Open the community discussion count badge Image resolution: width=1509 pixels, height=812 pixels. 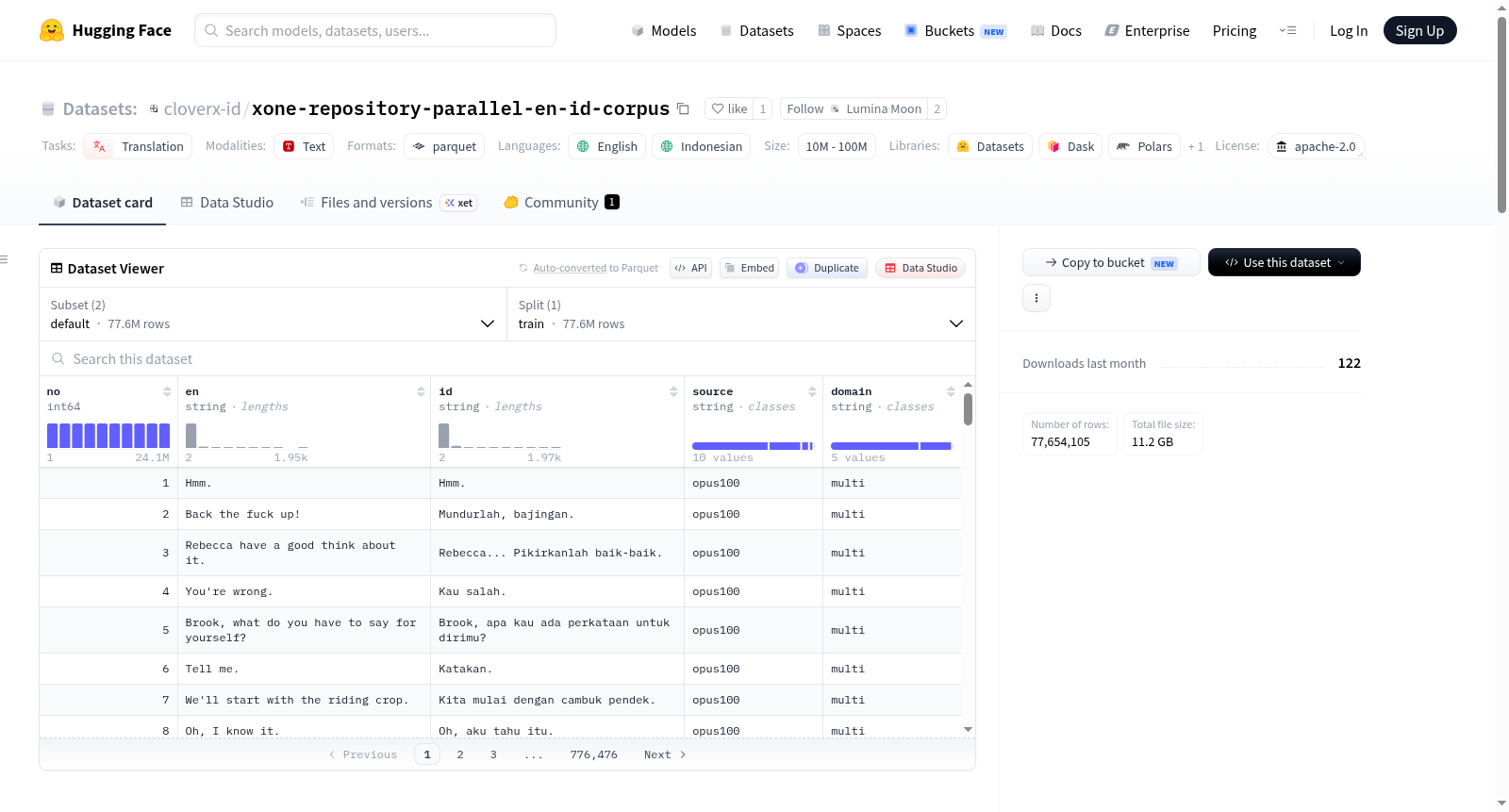click(612, 202)
